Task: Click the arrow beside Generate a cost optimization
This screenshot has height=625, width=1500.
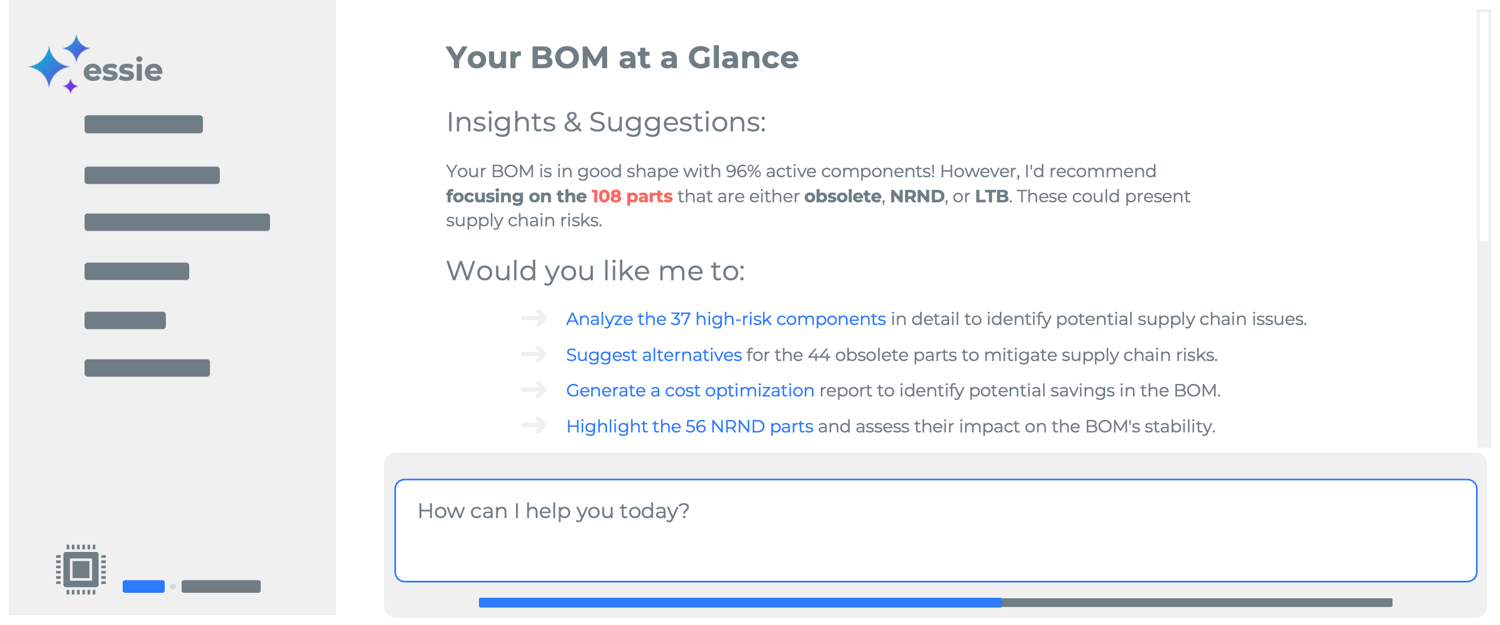Action: (x=534, y=390)
